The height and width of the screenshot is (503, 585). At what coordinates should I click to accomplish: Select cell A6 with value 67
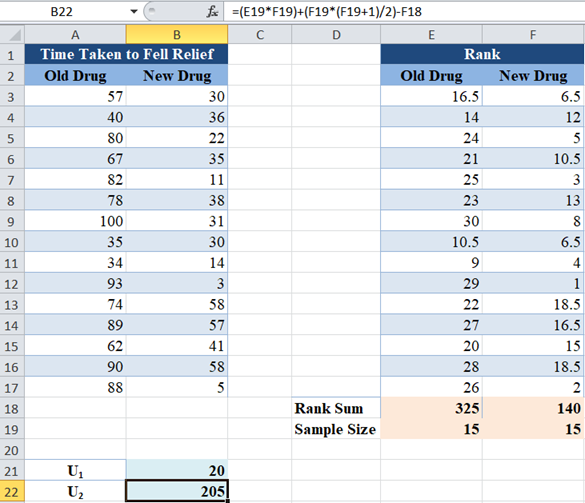point(75,159)
